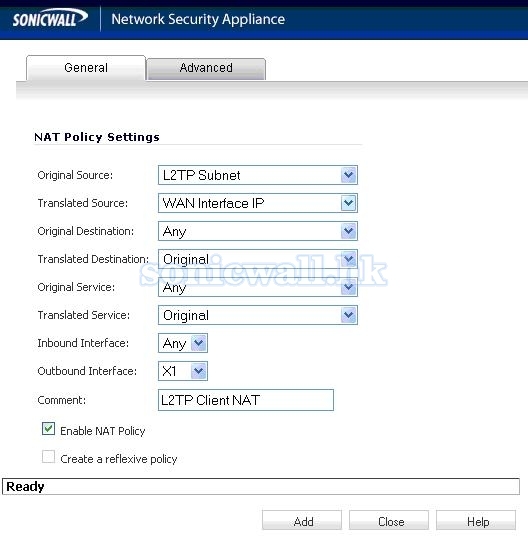Screen dimensions: 528x539
Task: Click the Ready status bar
Action: [x=261, y=487]
